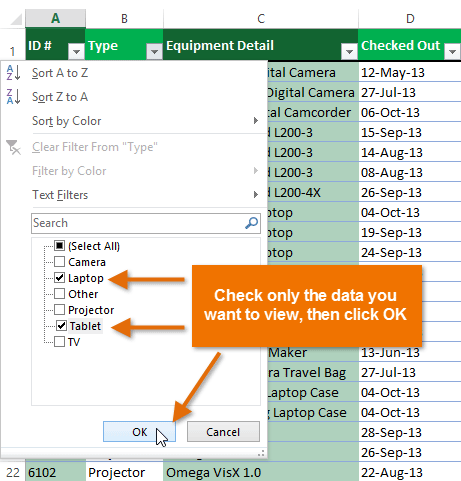Screen dimensions: 461x481
Task: Expand the Sort by Color submenu arrow
Action: [256, 121]
